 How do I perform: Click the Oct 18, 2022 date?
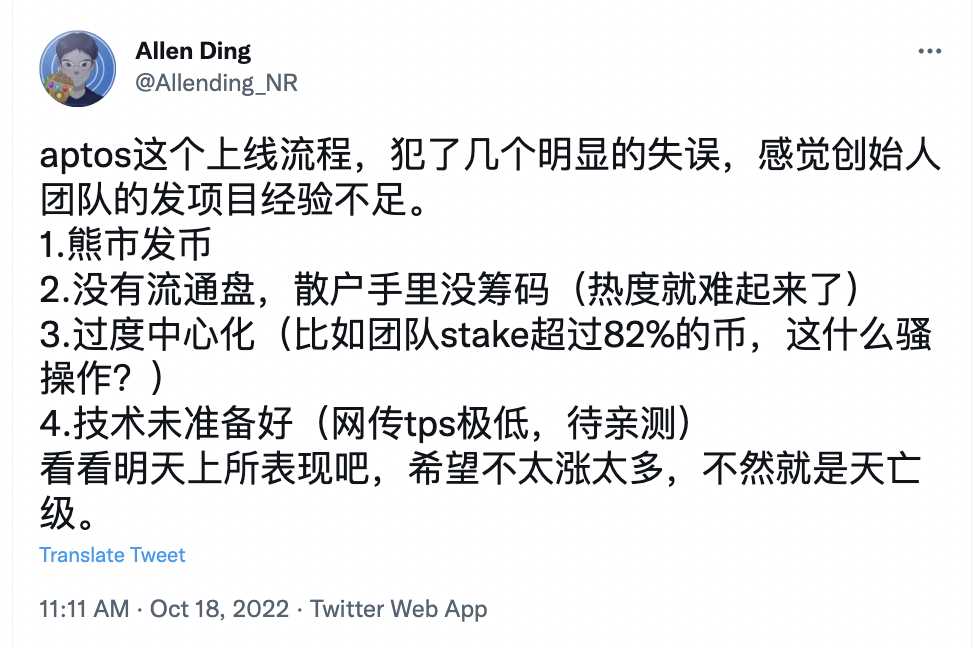[x=219, y=608]
